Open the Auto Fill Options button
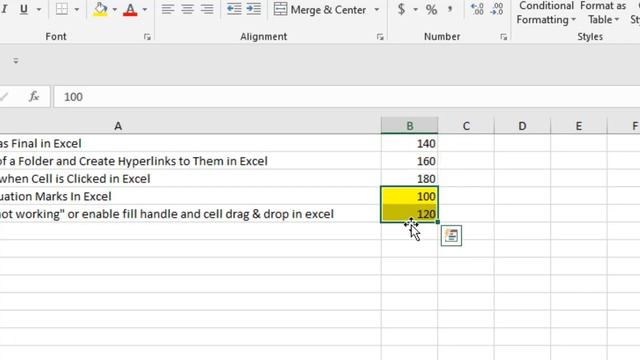 coord(451,236)
